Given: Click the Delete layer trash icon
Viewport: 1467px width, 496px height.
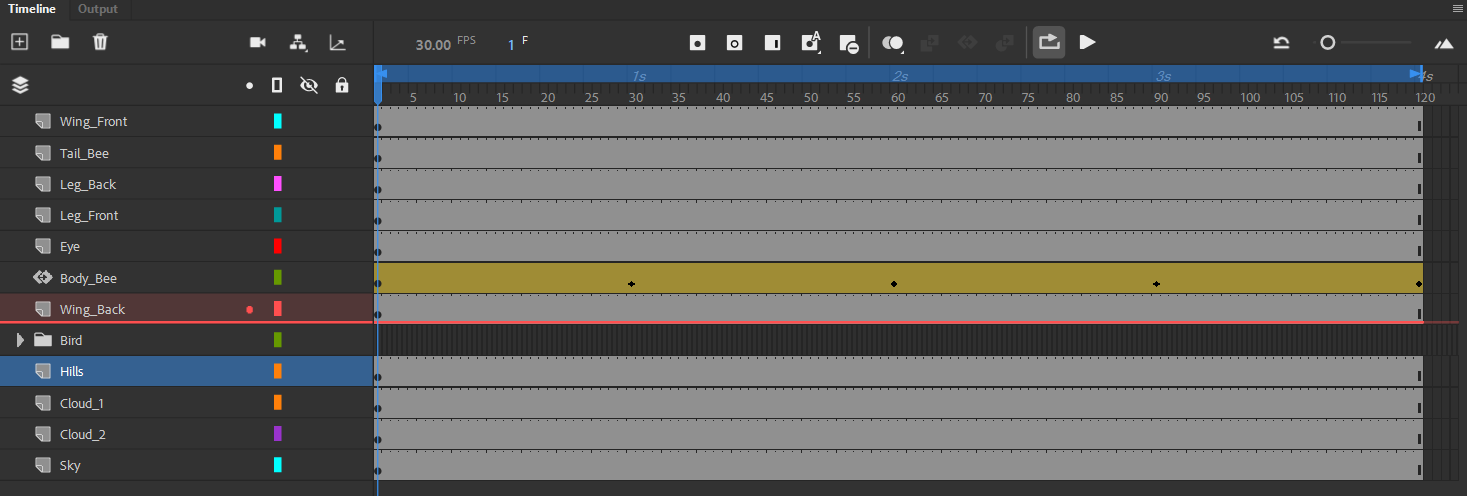Looking at the screenshot, I should pyautogui.click(x=100, y=42).
